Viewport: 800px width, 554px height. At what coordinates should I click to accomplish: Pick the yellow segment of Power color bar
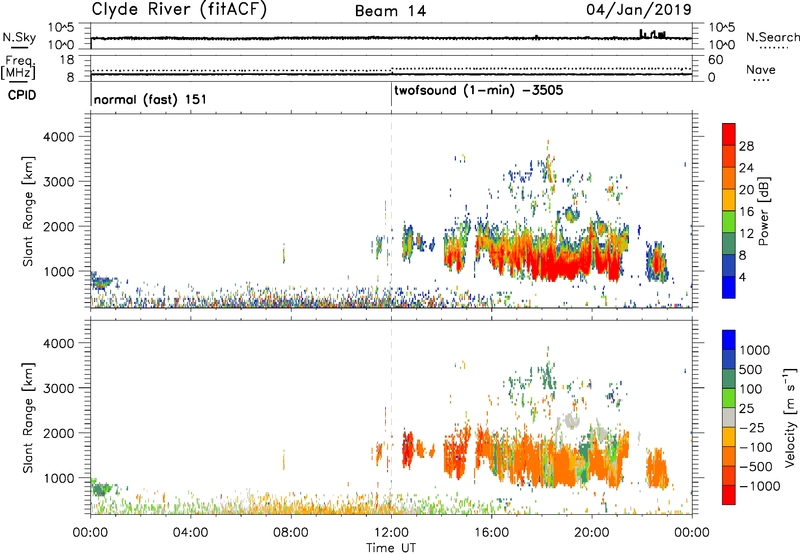point(729,199)
